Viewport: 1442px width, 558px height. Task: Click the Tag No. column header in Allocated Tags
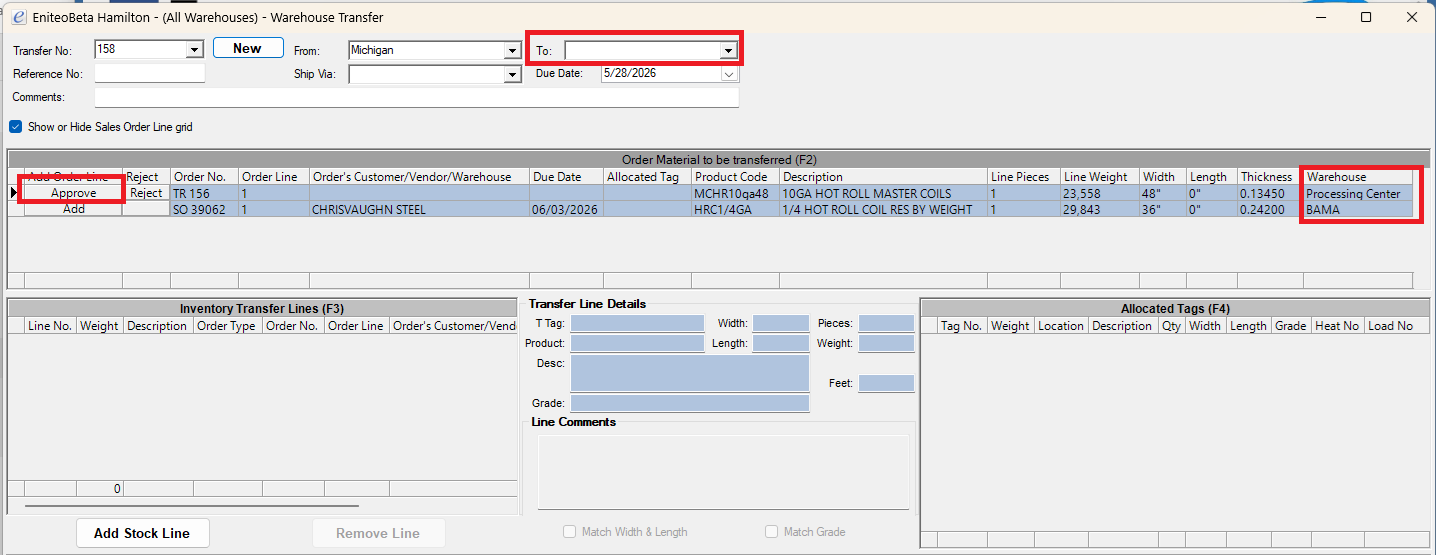pyautogui.click(x=961, y=325)
